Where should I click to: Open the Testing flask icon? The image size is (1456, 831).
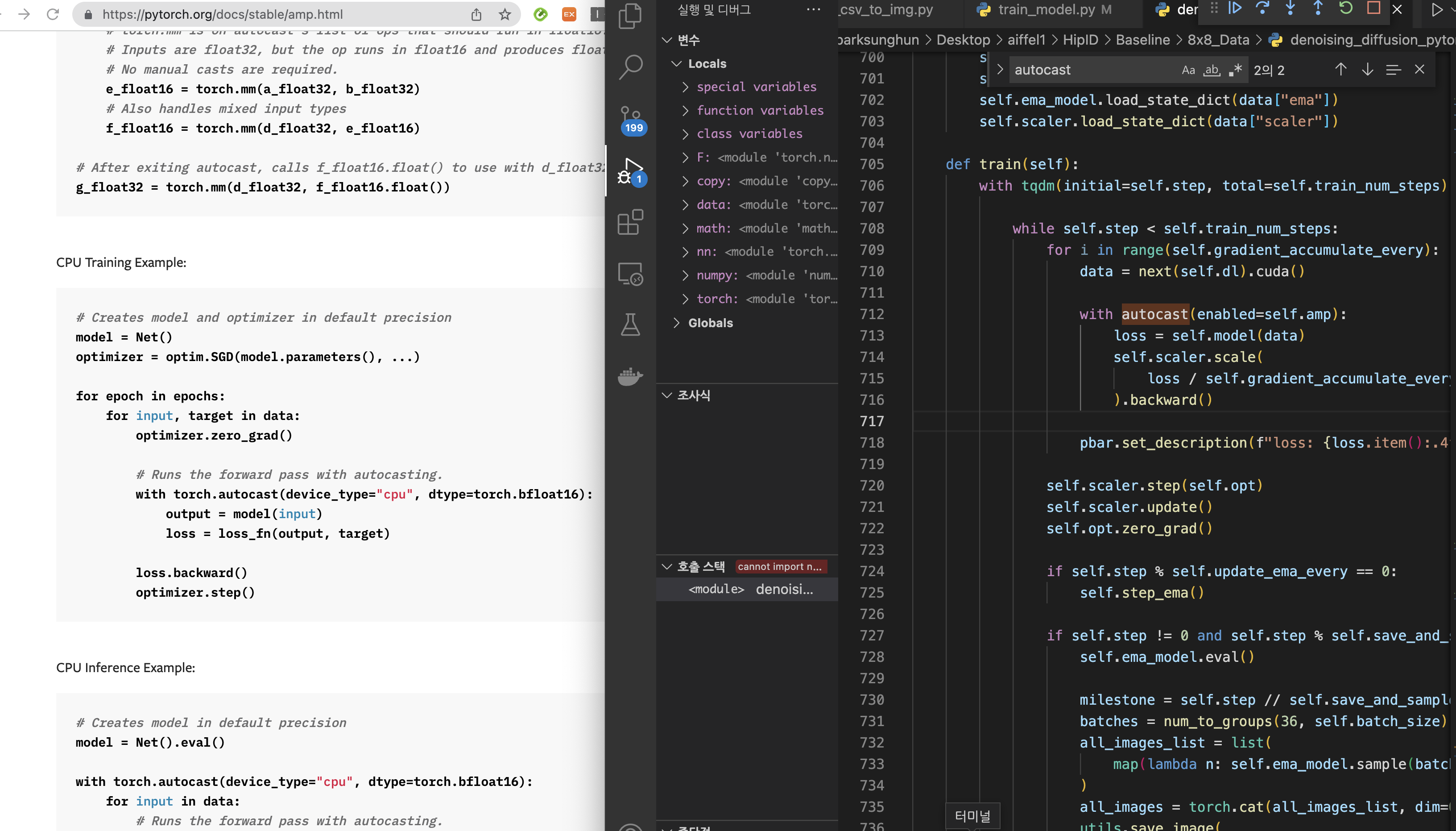tap(630, 324)
